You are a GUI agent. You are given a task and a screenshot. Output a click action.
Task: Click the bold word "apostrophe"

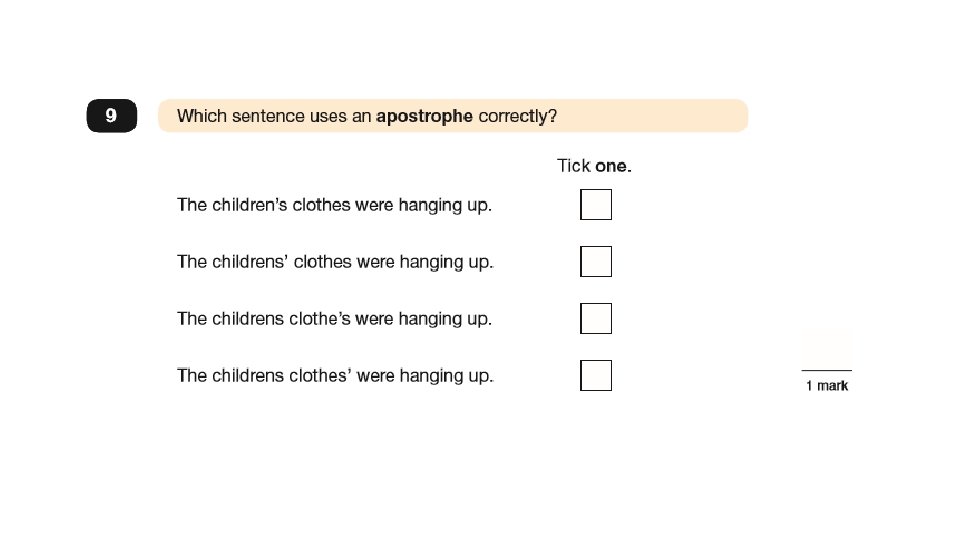pos(424,116)
